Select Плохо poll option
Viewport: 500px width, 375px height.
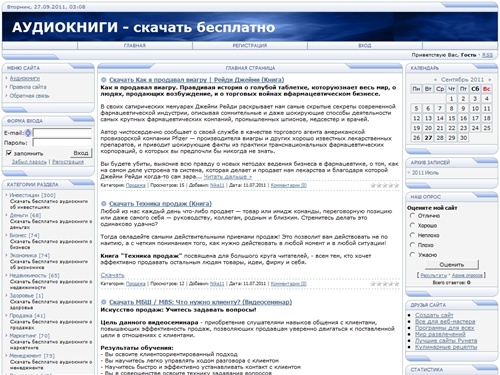[x=412, y=245]
